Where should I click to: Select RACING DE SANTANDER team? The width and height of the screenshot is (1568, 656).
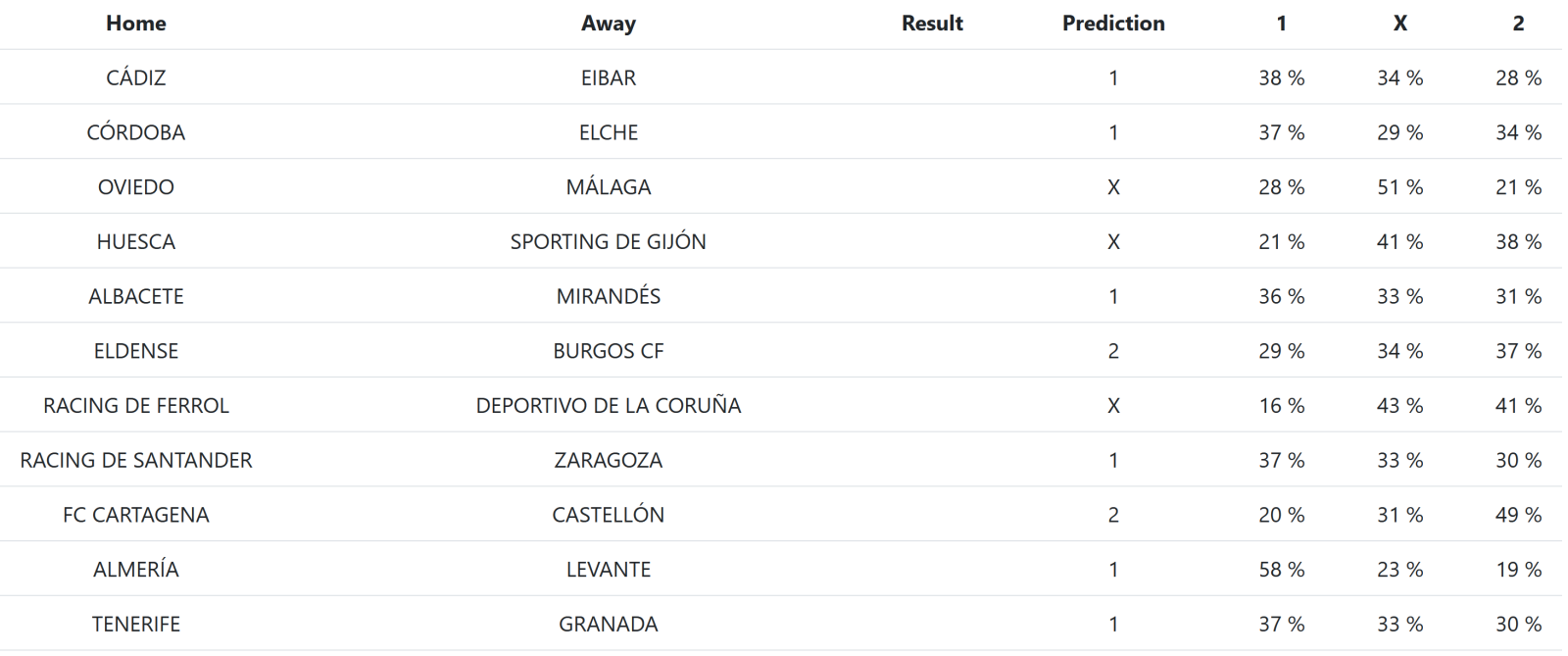[x=135, y=460]
